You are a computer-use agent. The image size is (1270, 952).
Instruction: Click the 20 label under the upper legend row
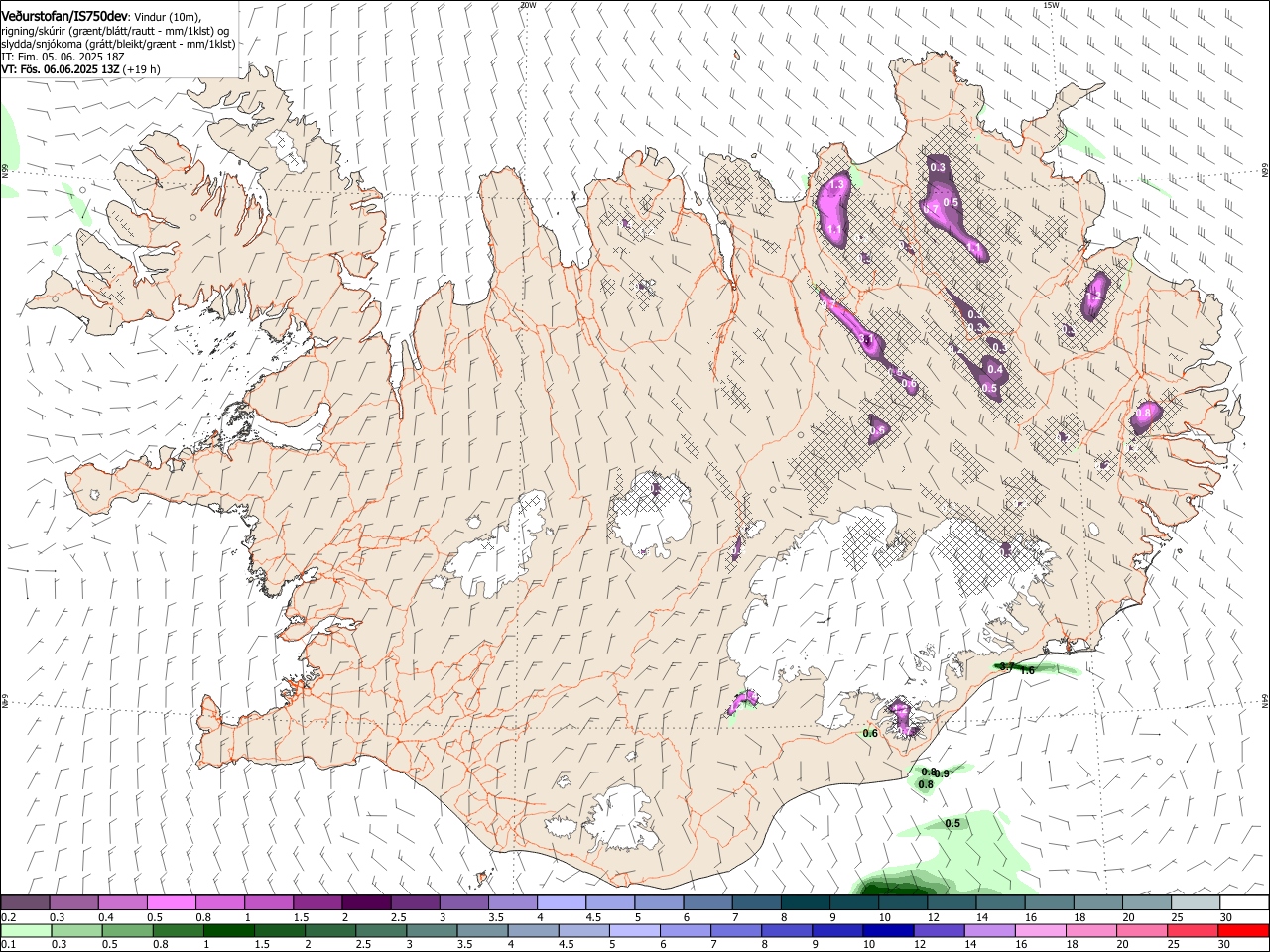click(1128, 917)
